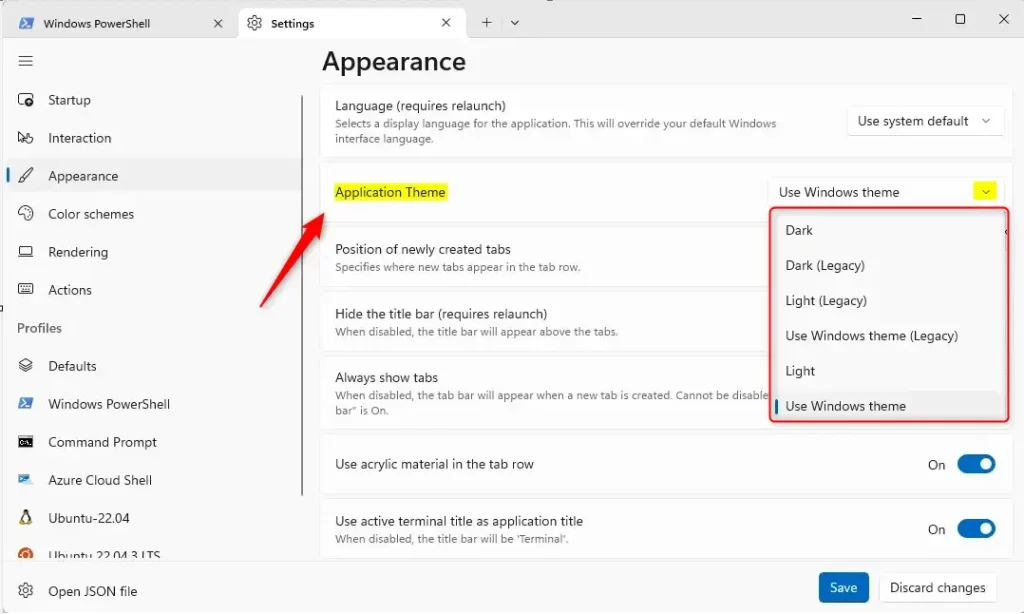1024x614 pixels.
Task: Click the Profiles section header
Action: point(39,328)
